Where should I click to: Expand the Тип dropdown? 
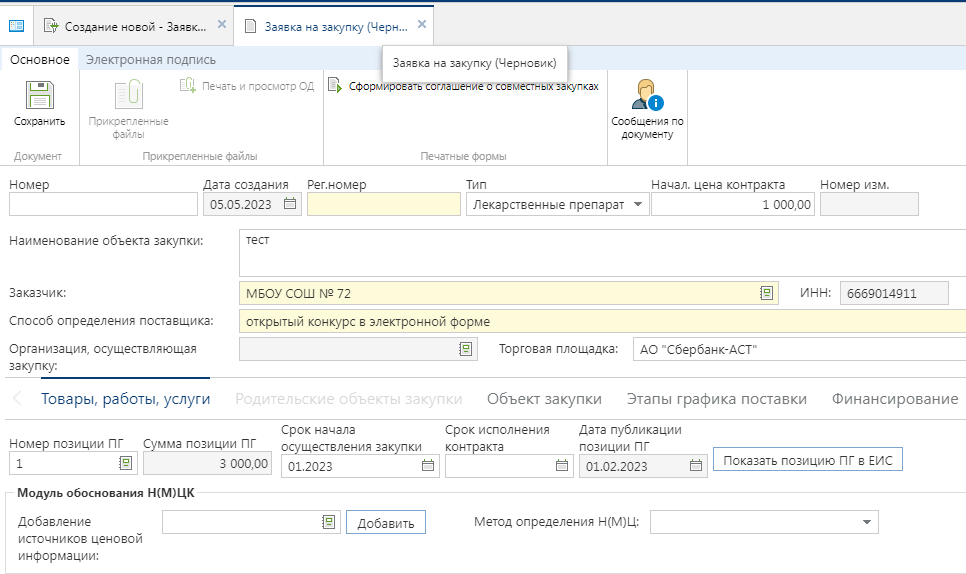pyautogui.click(x=638, y=204)
